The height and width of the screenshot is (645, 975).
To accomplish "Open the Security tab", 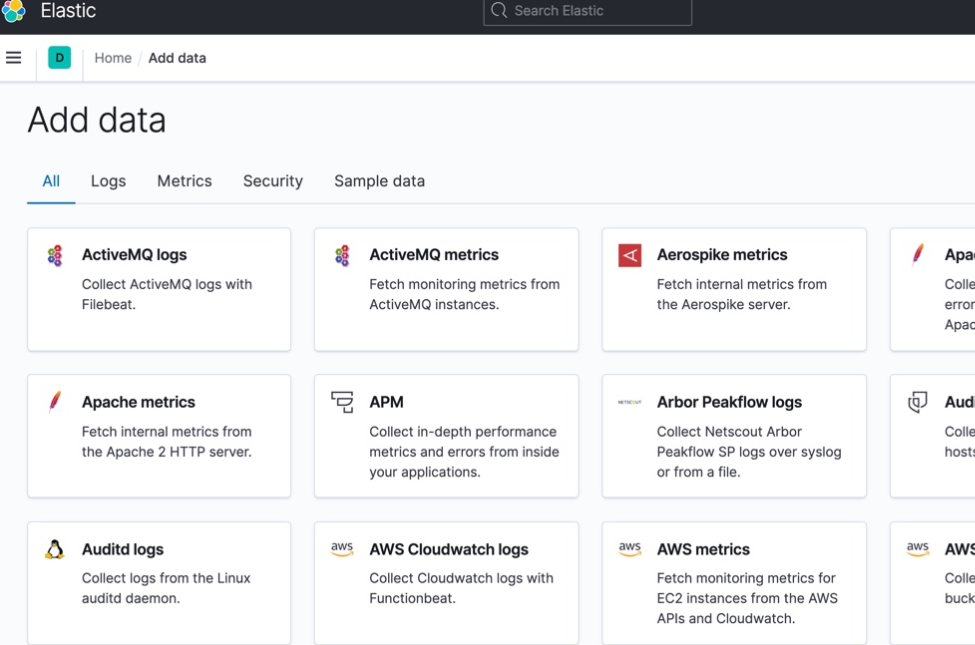I will point(272,181).
